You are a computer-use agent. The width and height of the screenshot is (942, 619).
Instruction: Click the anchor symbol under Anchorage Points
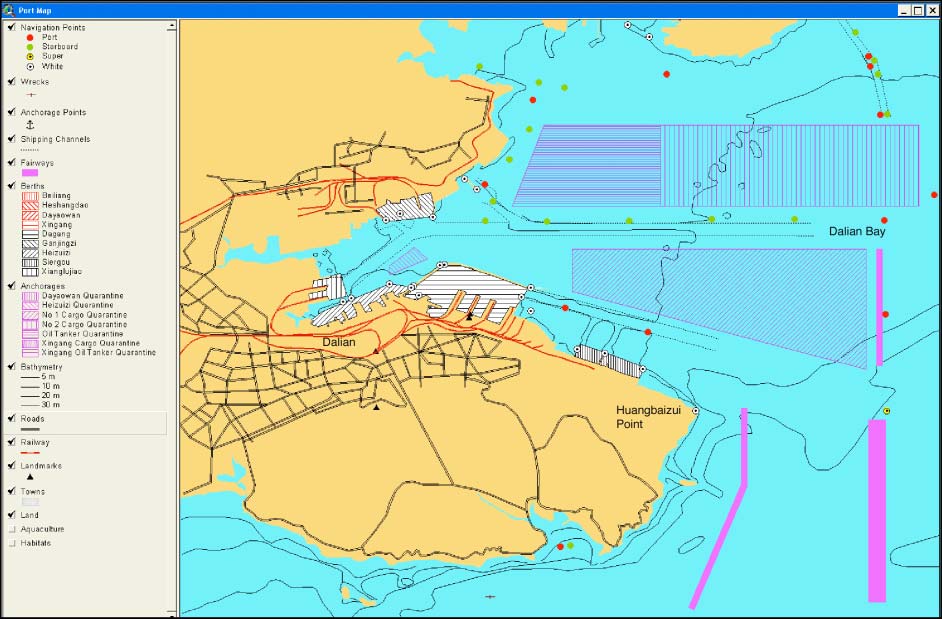tap(29, 125)
